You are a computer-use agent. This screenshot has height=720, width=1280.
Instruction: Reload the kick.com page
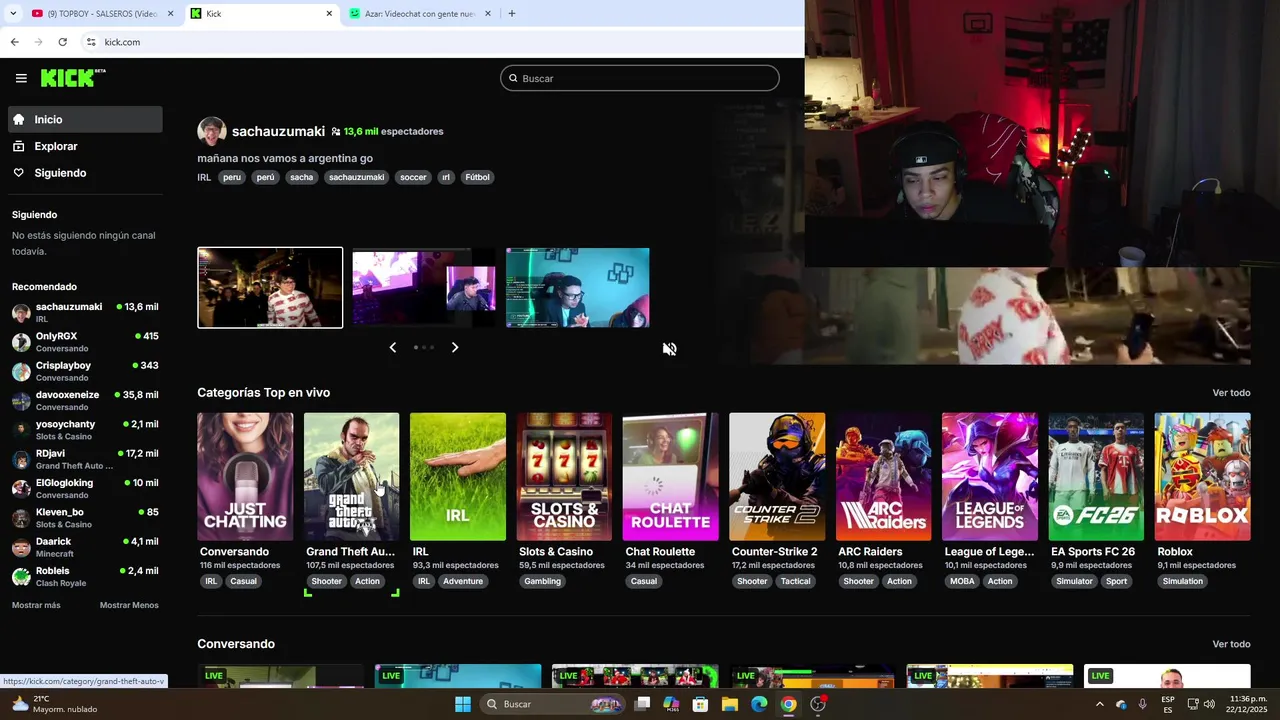point(62,42)
